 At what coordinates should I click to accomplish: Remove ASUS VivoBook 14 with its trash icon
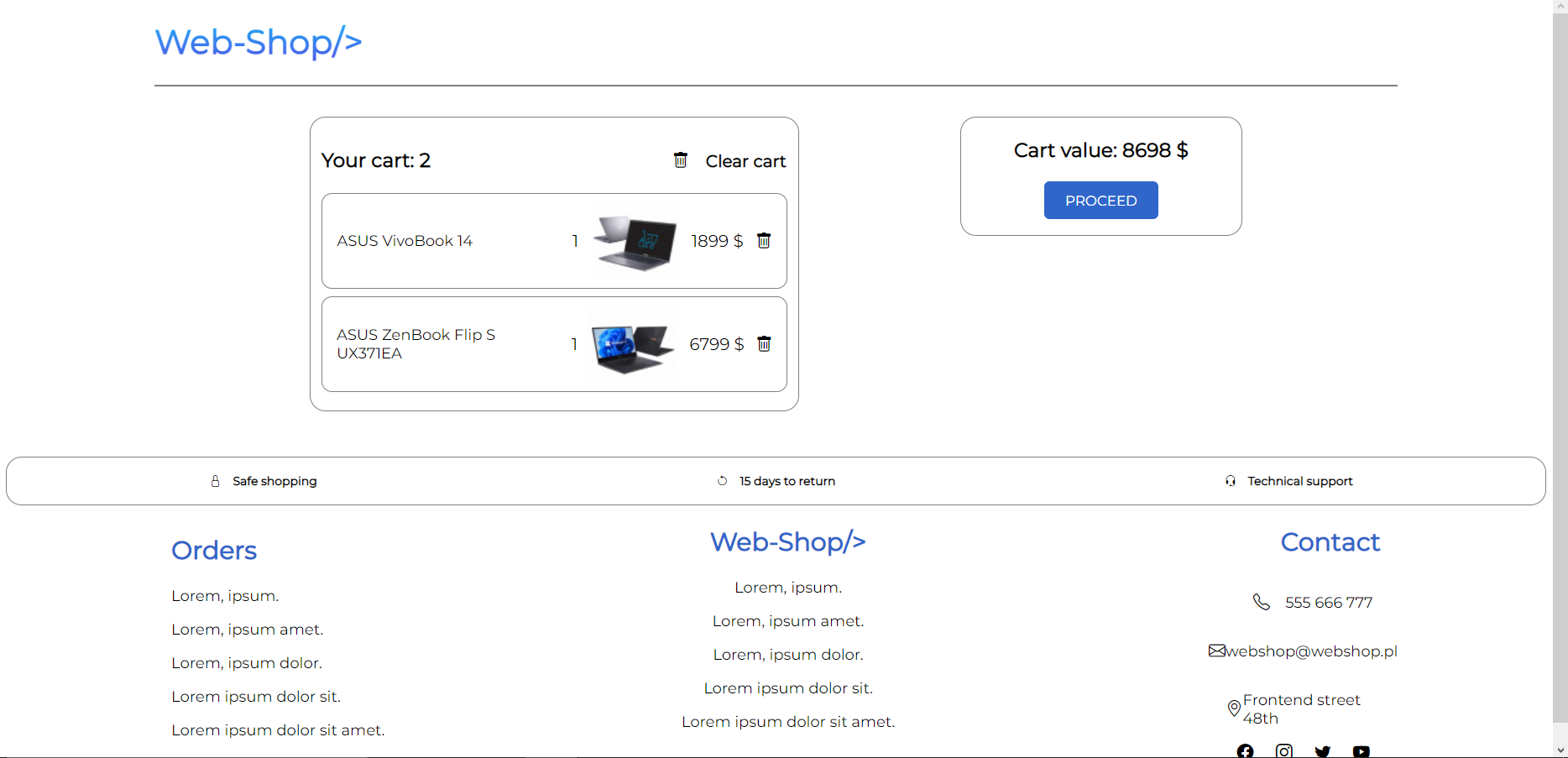click(764, 241)
